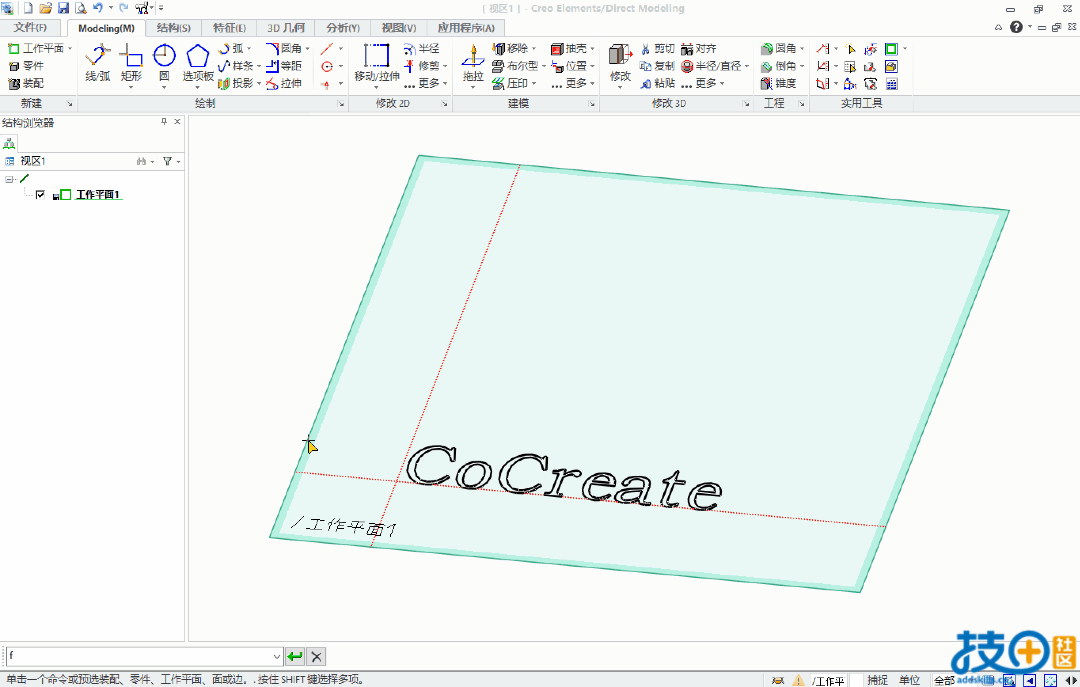1080x687 pixels.
Task: Switch to the 3D 几何 tab
Action: 286,28
